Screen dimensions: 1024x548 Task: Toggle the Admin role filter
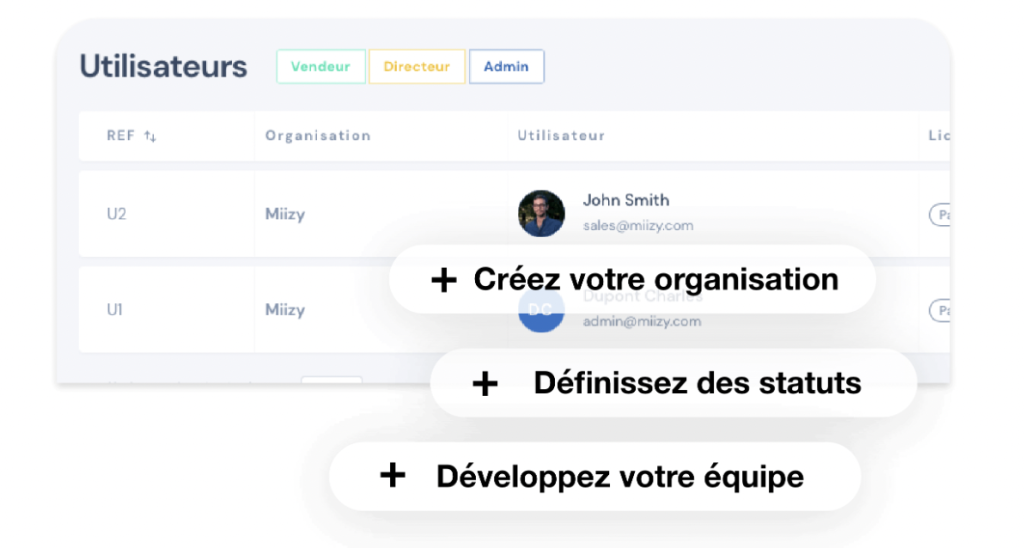[x=506, y=67]
